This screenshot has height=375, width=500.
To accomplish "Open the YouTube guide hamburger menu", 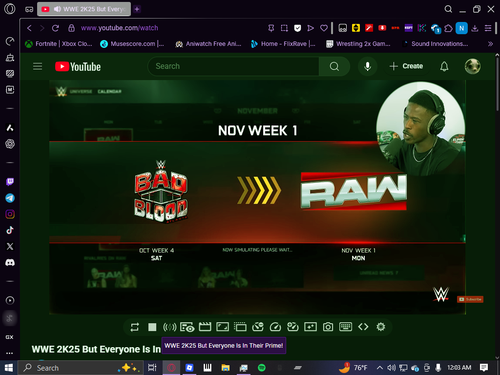I will (x=37, y=66).
